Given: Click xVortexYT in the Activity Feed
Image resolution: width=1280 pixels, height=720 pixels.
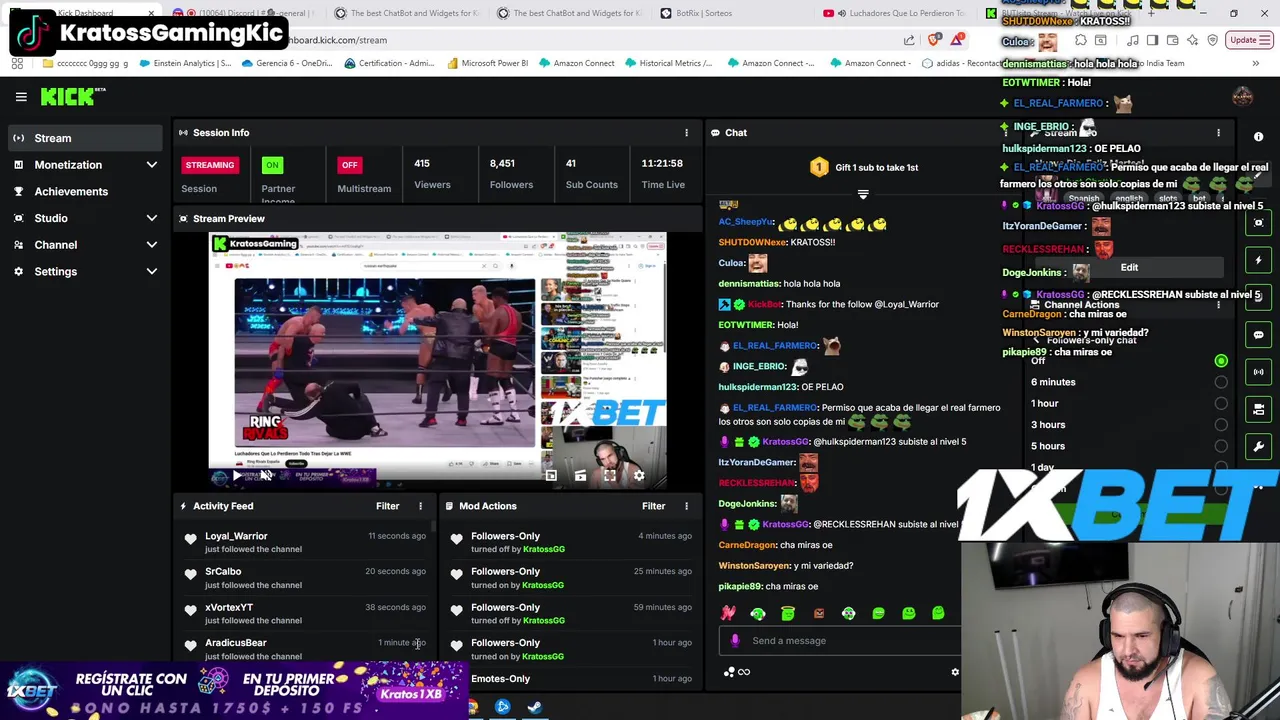Looking at the screenshot, I should pos(229,607).
